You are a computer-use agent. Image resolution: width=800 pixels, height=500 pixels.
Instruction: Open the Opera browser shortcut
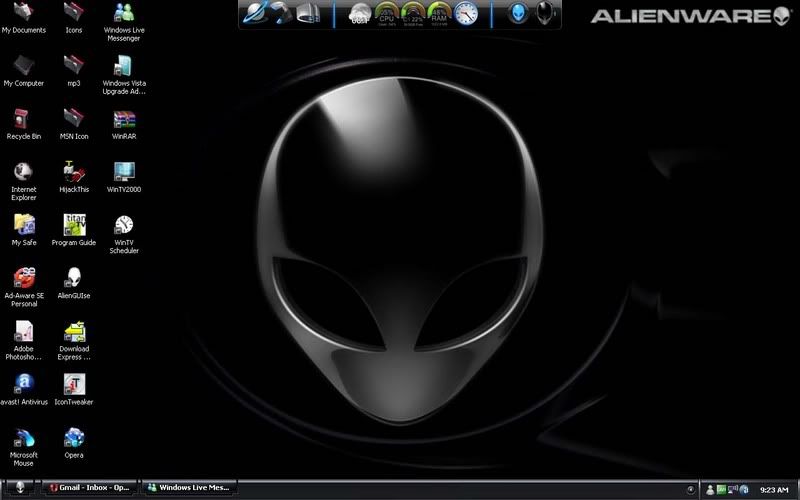[x=74, y=438]
